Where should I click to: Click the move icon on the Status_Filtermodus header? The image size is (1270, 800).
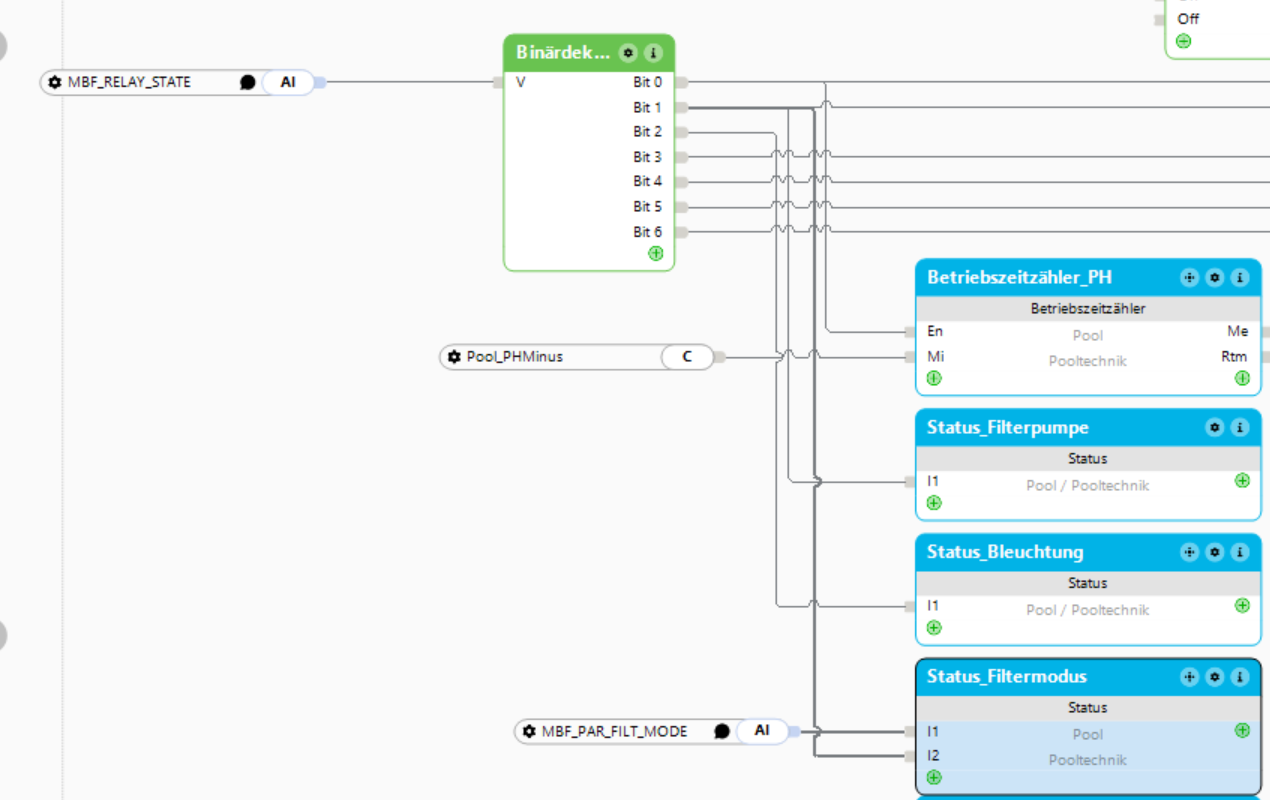pos(1189,677)
